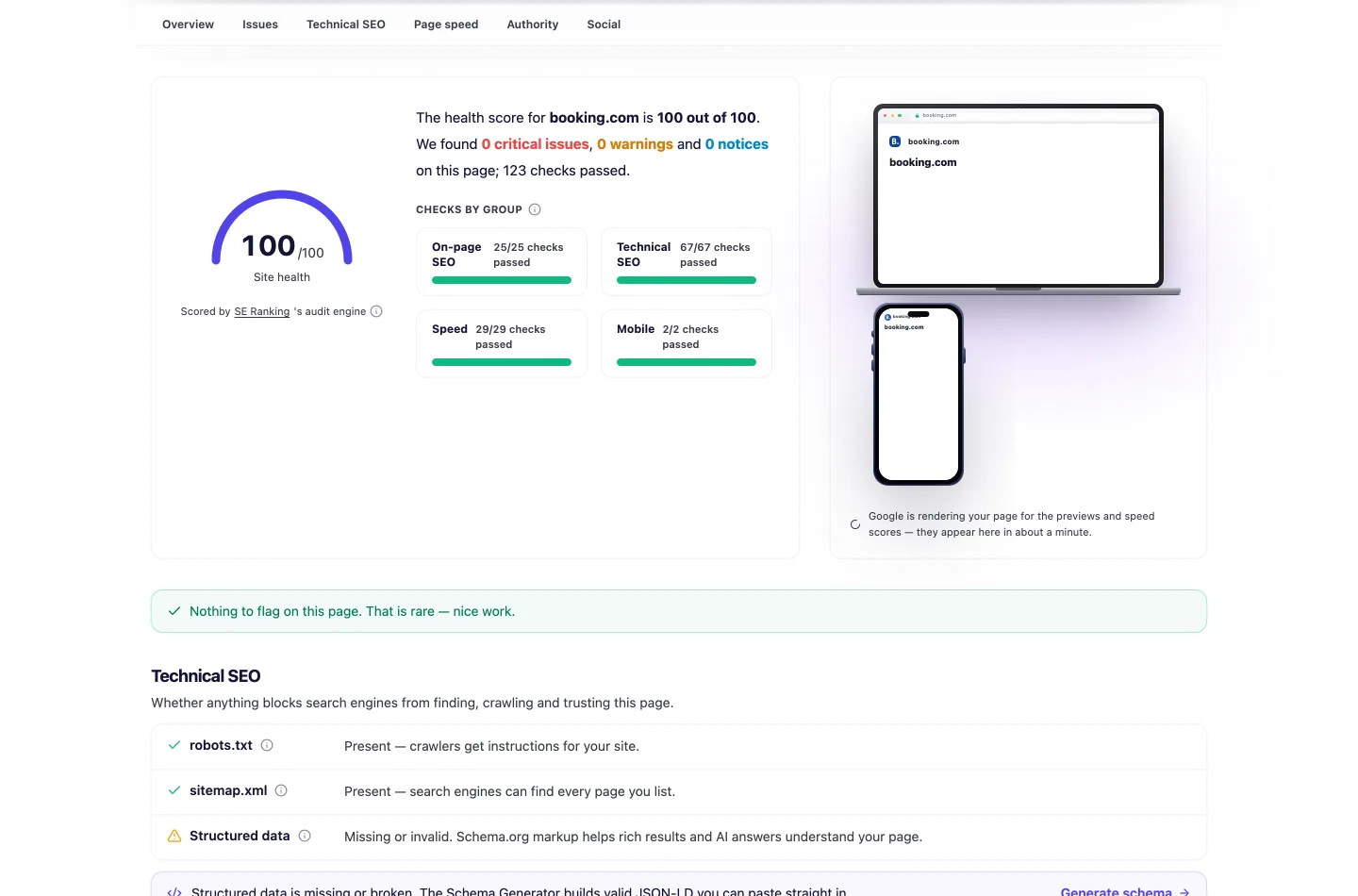Click info icon next to audit engine
Image resolution: width=1358 pixels, height=896 pixels.
(376, 311)
